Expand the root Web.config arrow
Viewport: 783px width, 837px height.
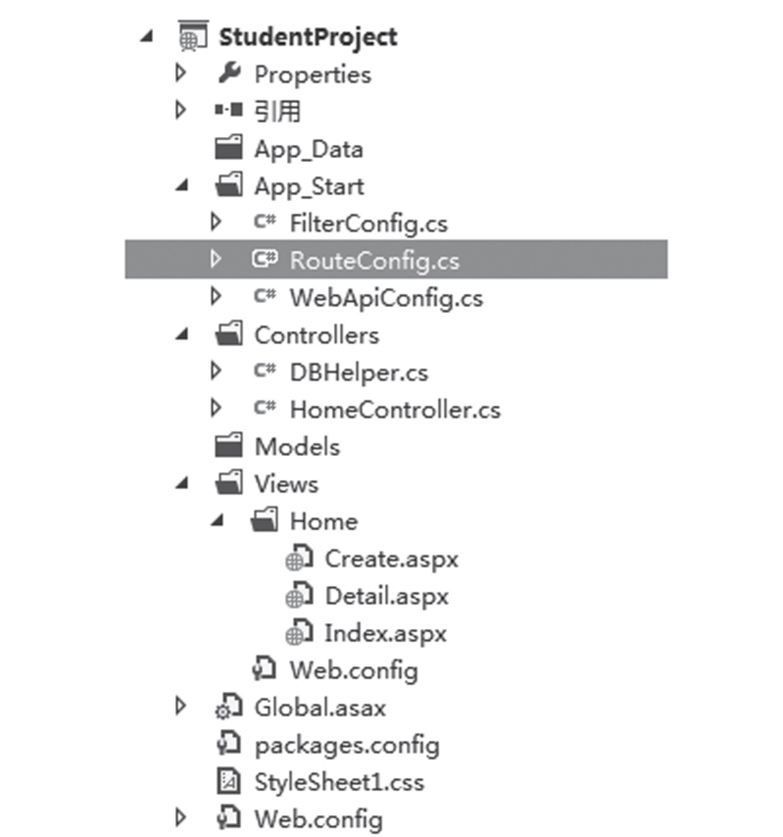click(181, 818)
